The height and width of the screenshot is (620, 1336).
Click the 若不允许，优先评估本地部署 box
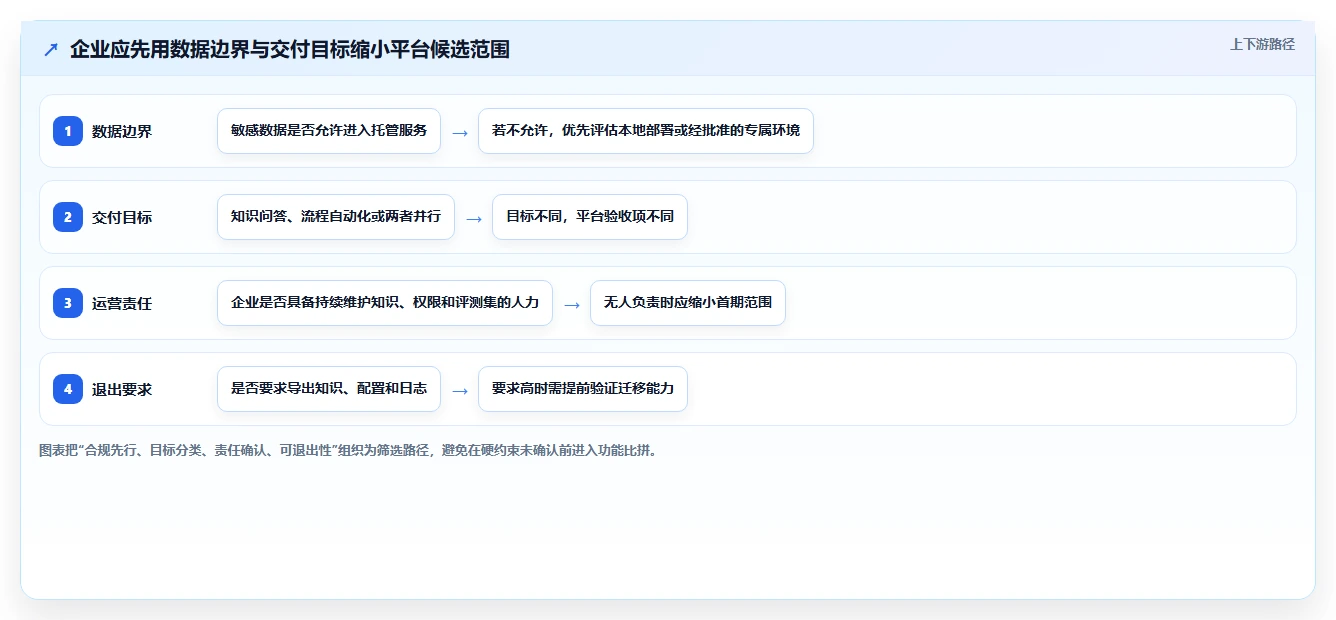tap(646, 131)
